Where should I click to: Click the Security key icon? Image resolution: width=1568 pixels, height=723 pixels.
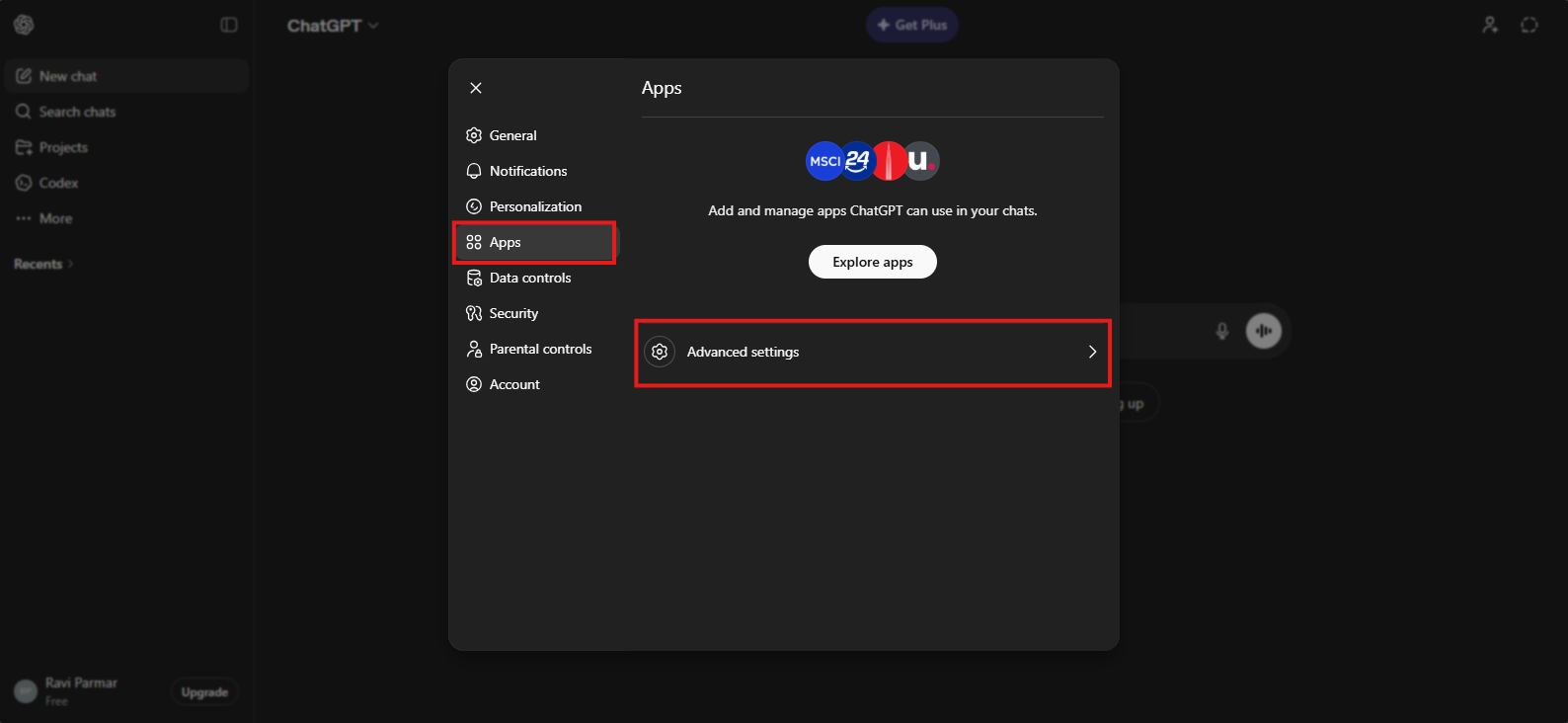(474, 313)
